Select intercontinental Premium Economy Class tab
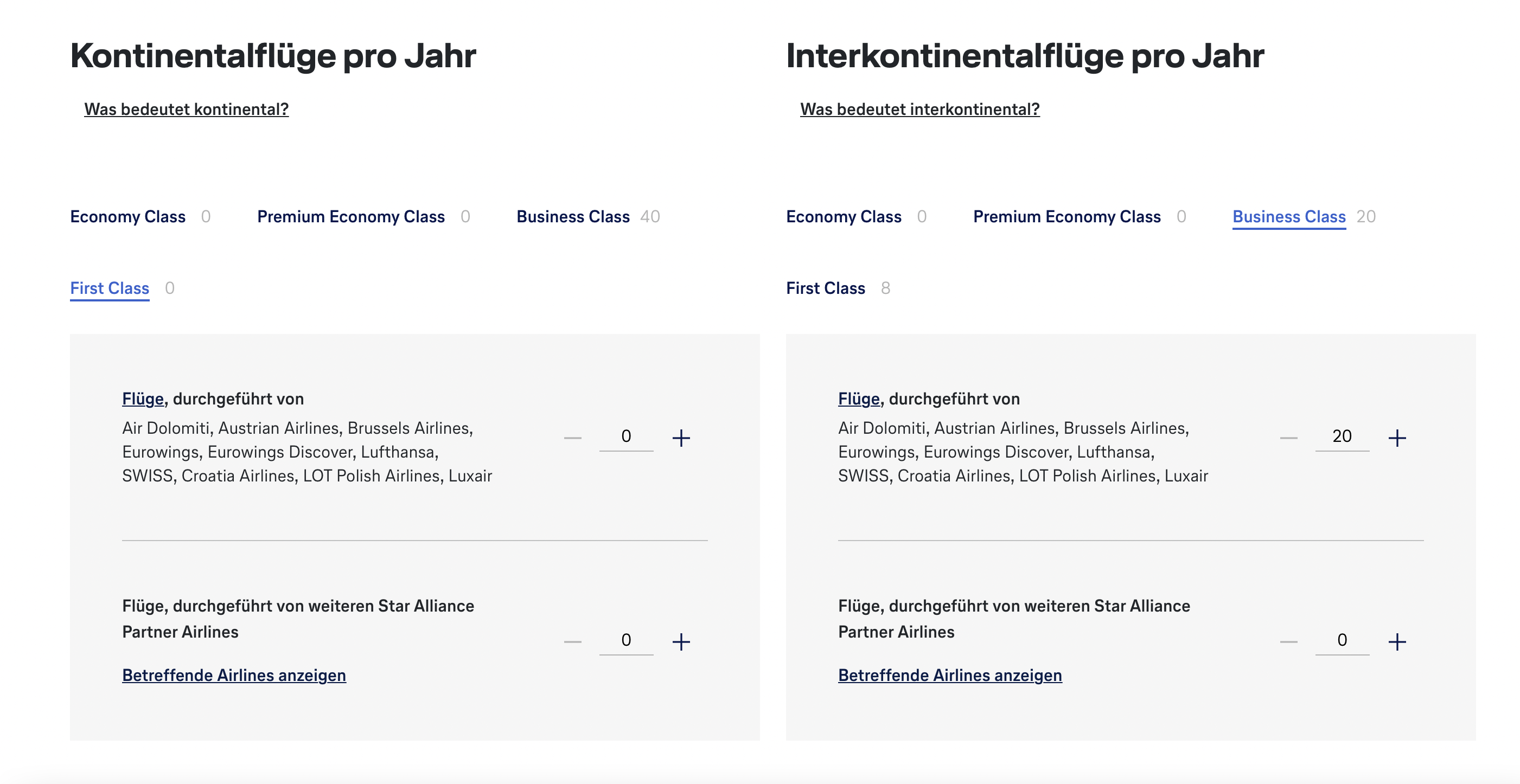This screenshot has width=1520, height=784. click(x=1066, y=216)
